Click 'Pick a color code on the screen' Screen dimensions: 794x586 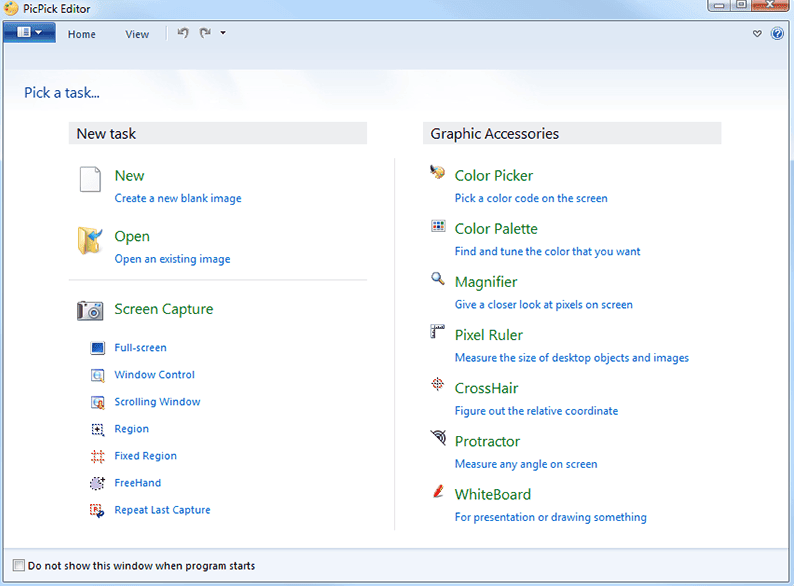[531, 199]
